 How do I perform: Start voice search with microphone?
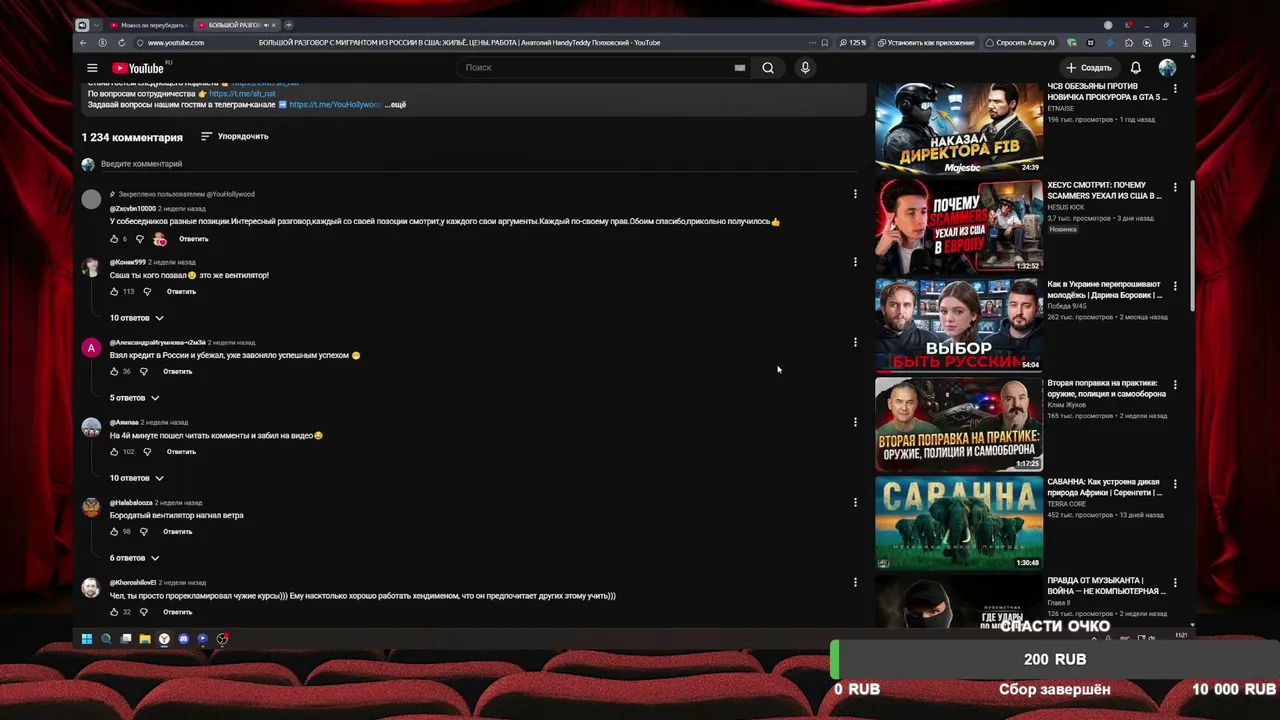click(805, 68)
